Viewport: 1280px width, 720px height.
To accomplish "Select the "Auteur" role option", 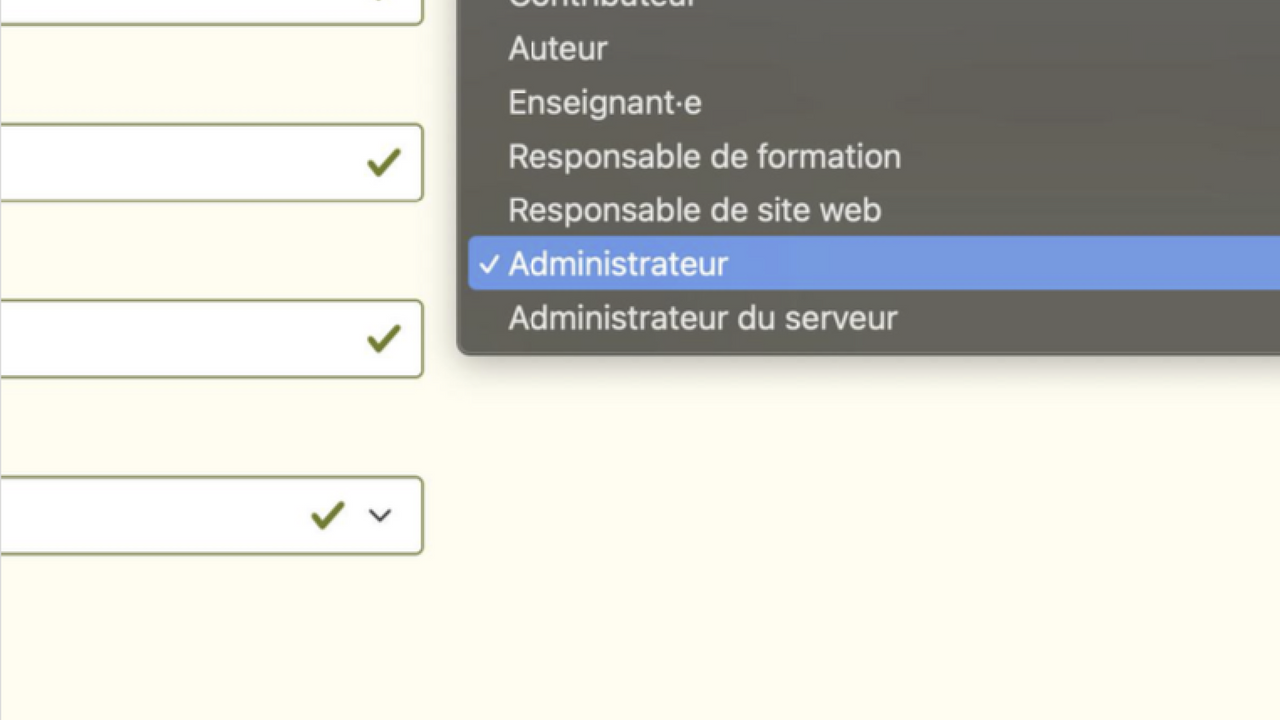I will 558,49.
